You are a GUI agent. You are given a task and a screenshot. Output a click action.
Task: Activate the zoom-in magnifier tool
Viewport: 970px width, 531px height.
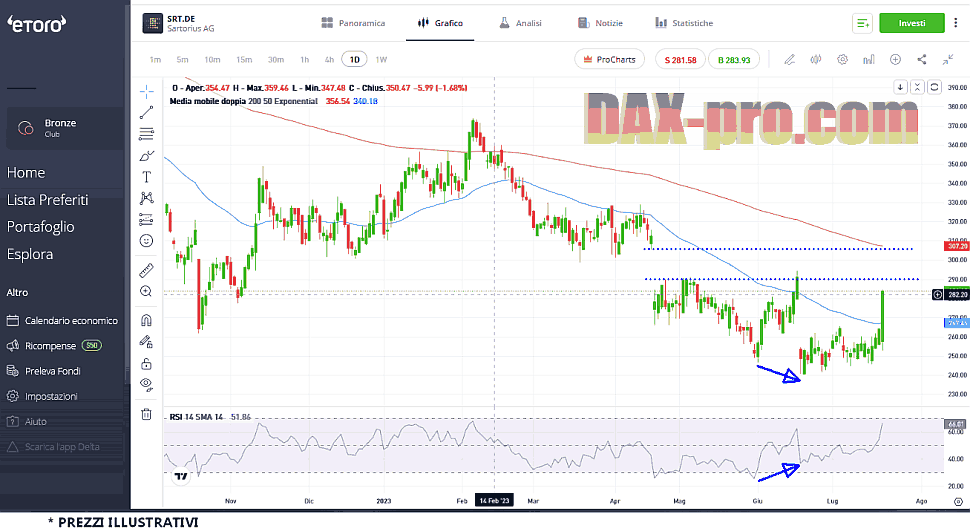coord(147,291)
